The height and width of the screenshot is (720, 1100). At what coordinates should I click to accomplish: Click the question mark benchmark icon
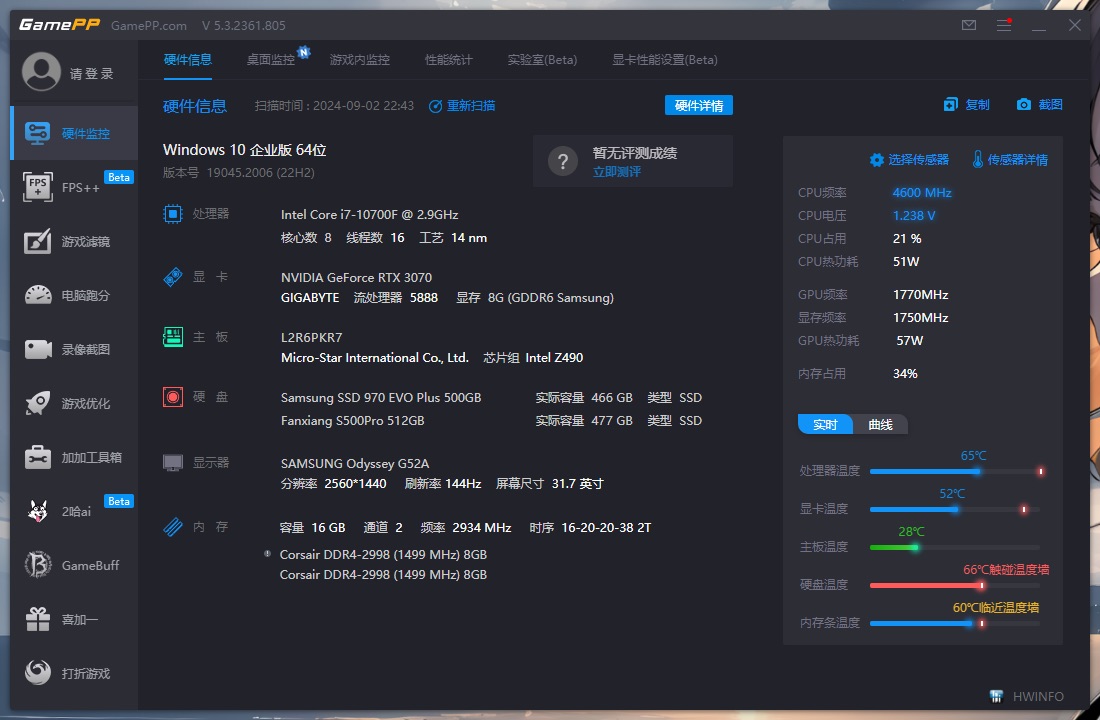click(x=563, y=161)
